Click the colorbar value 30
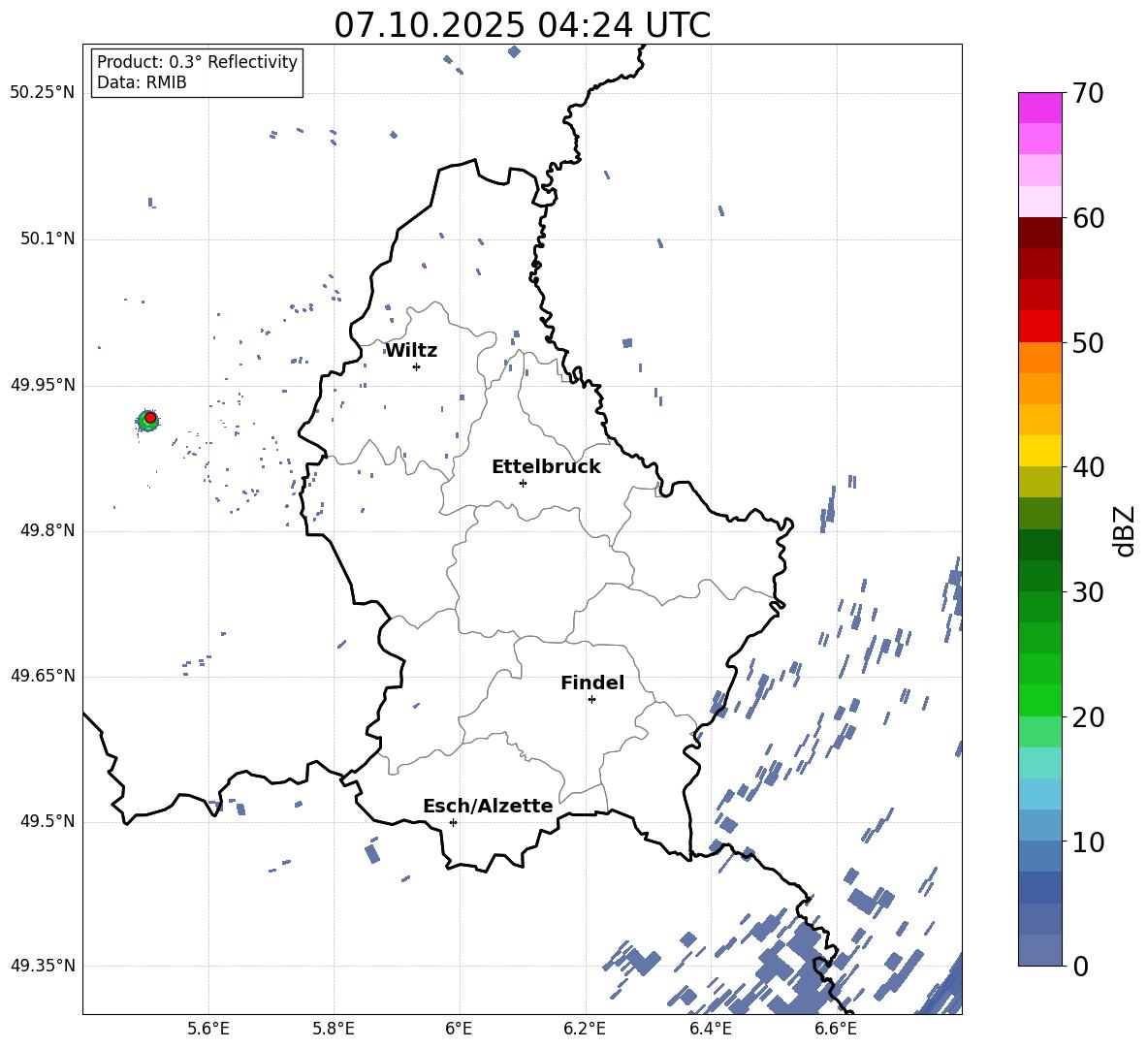The height and width of the screenshot is (1048, 1148). point(1088,592)
